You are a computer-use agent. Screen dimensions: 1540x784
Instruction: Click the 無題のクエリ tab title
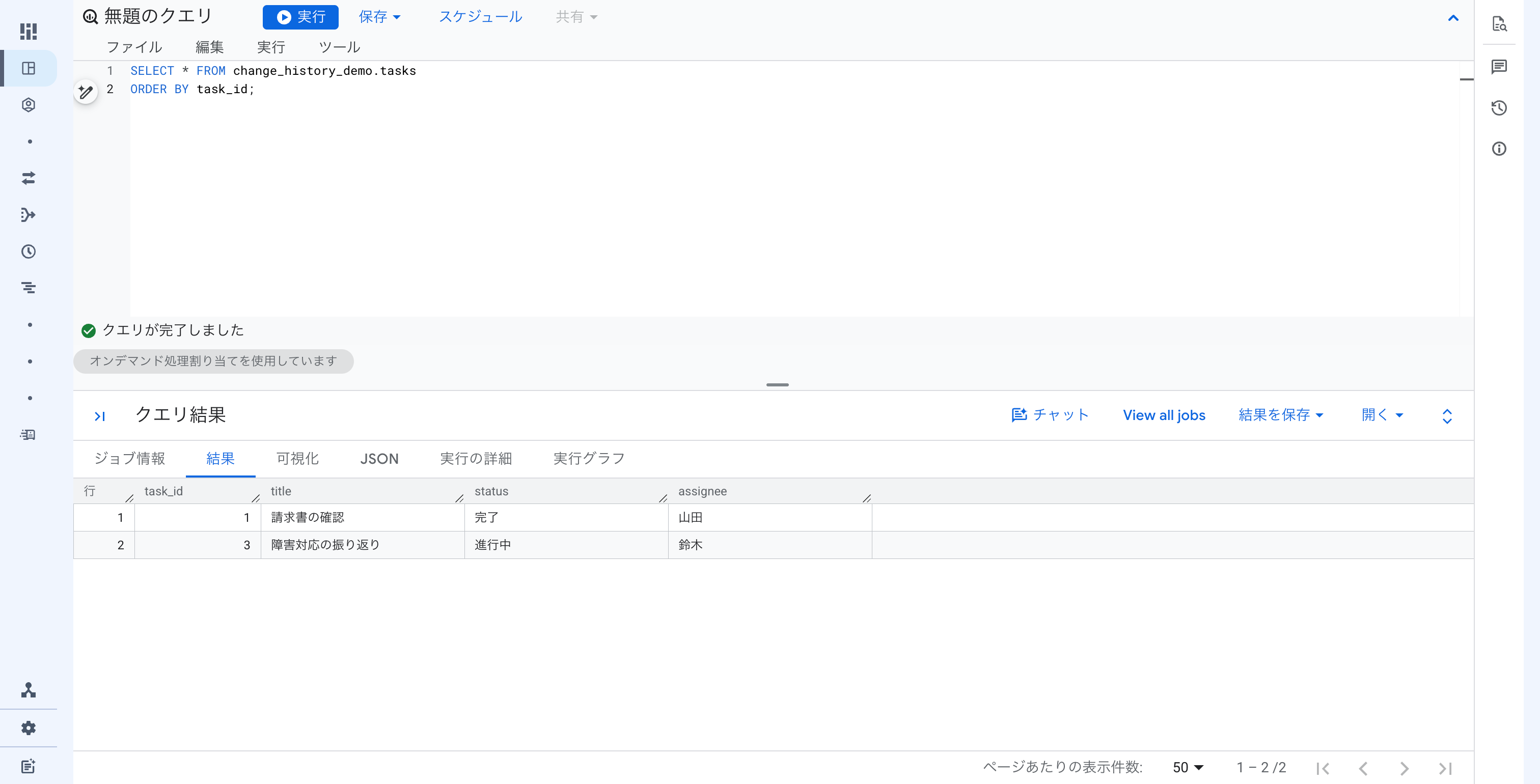[x=158, y=16]
